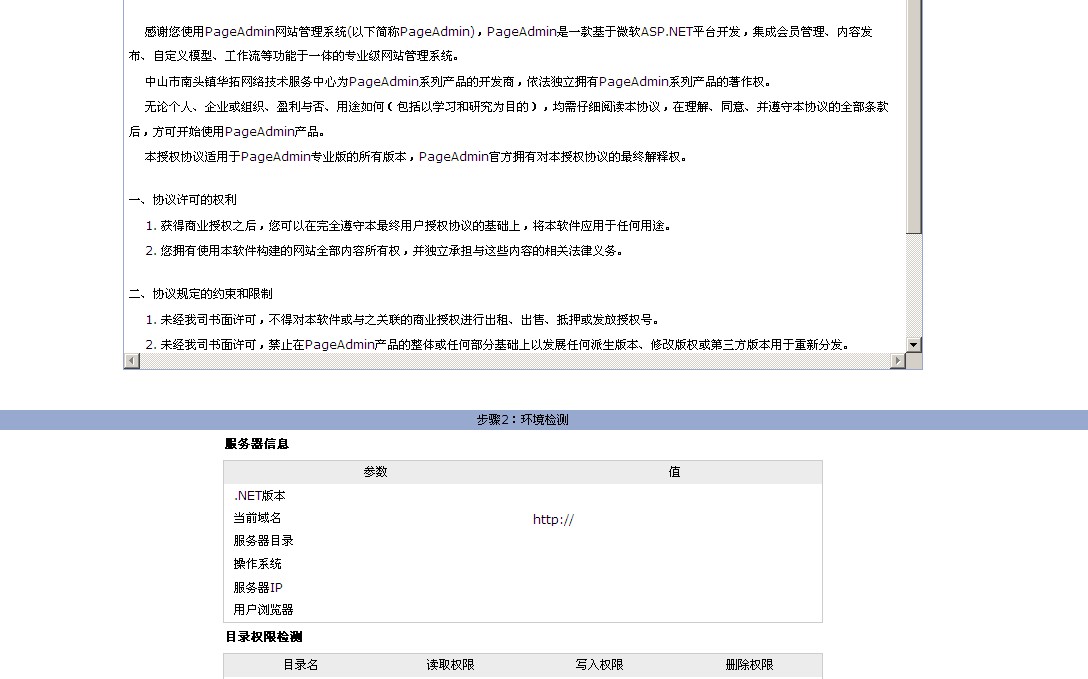This screenshot has width=1088, height=679.
Task: Click the paragraph starting '中山市南头镇华拓网络'
Action: click(x=458, y=82)
